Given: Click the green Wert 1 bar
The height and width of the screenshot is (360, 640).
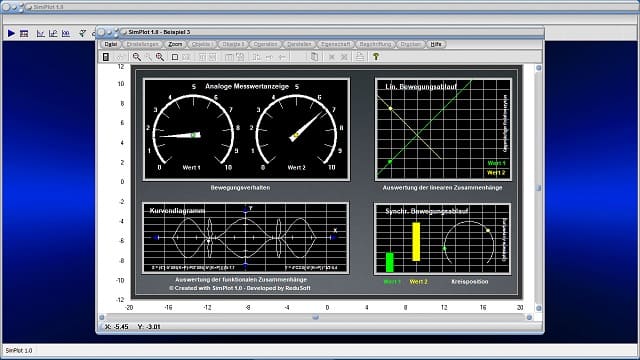Looking at the screenshot, I should click(x=390, y=262).
